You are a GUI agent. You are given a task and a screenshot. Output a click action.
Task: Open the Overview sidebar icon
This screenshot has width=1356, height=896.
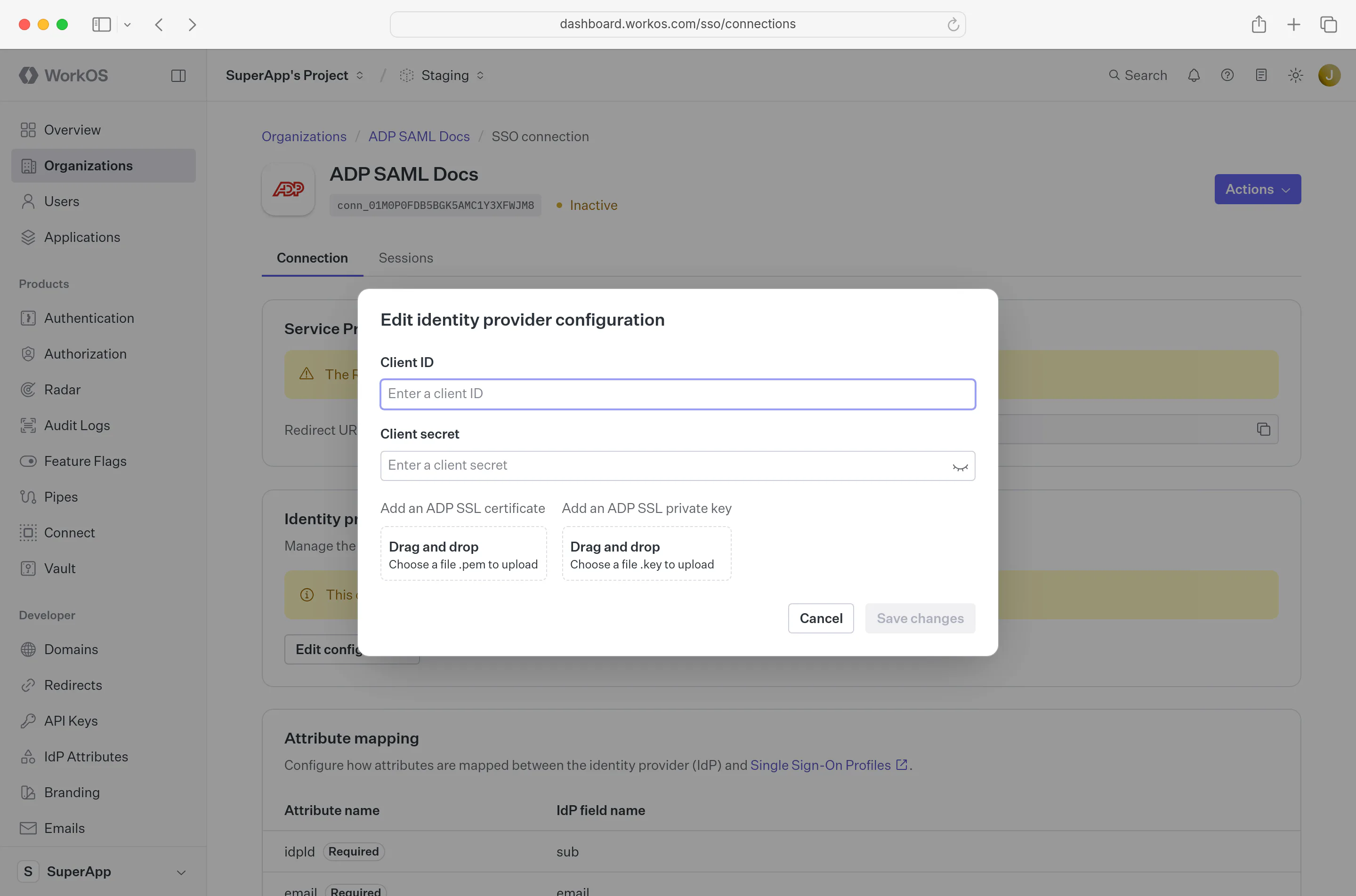28,130
